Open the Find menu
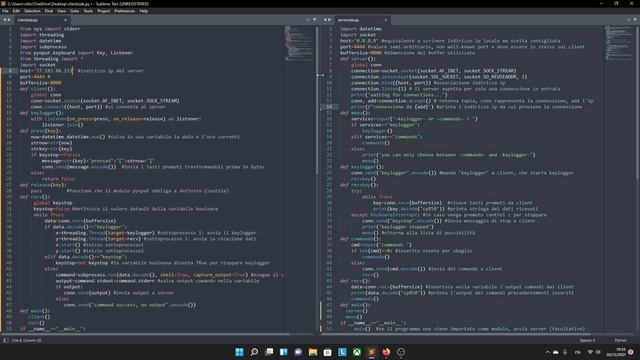This screenshot has width=640, height=360. pyautogui.click(x=49, y=11)
